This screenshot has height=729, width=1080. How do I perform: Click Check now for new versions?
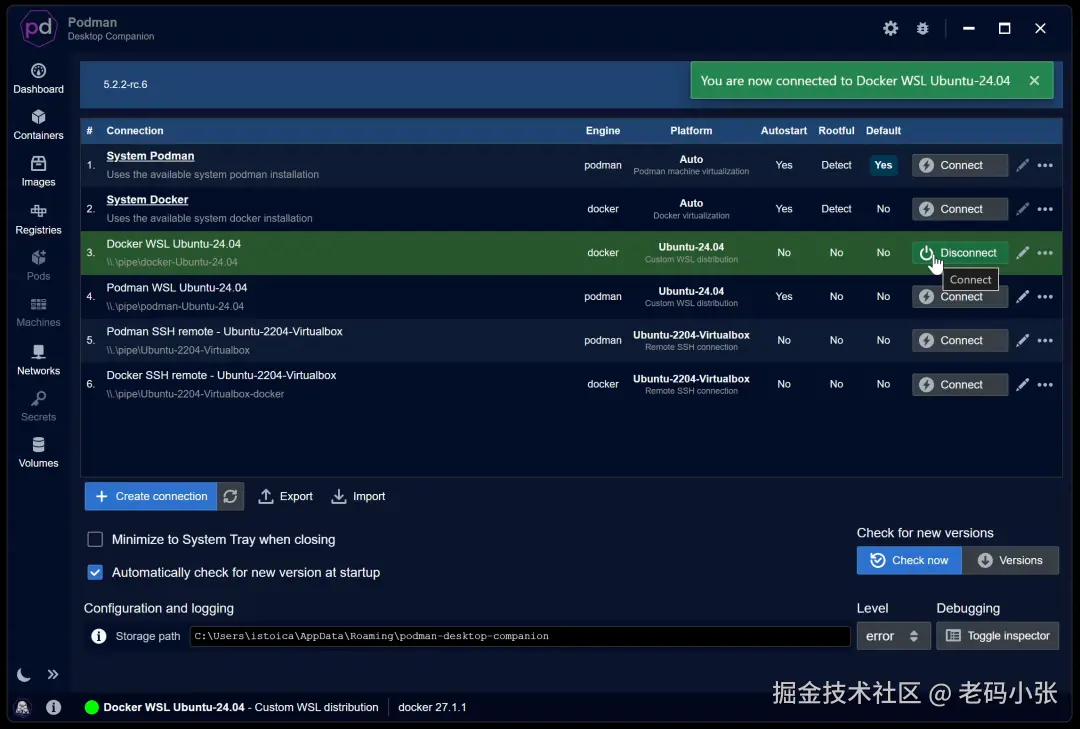point(909,560)
